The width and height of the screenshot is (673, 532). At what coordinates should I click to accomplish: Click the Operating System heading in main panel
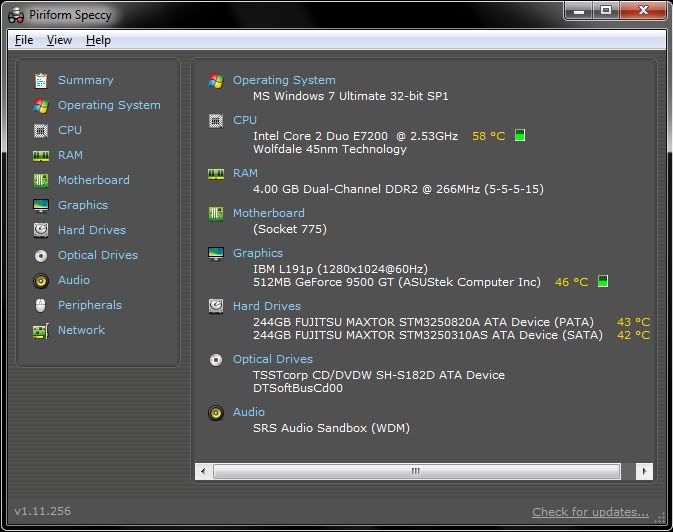coord(284,80)
